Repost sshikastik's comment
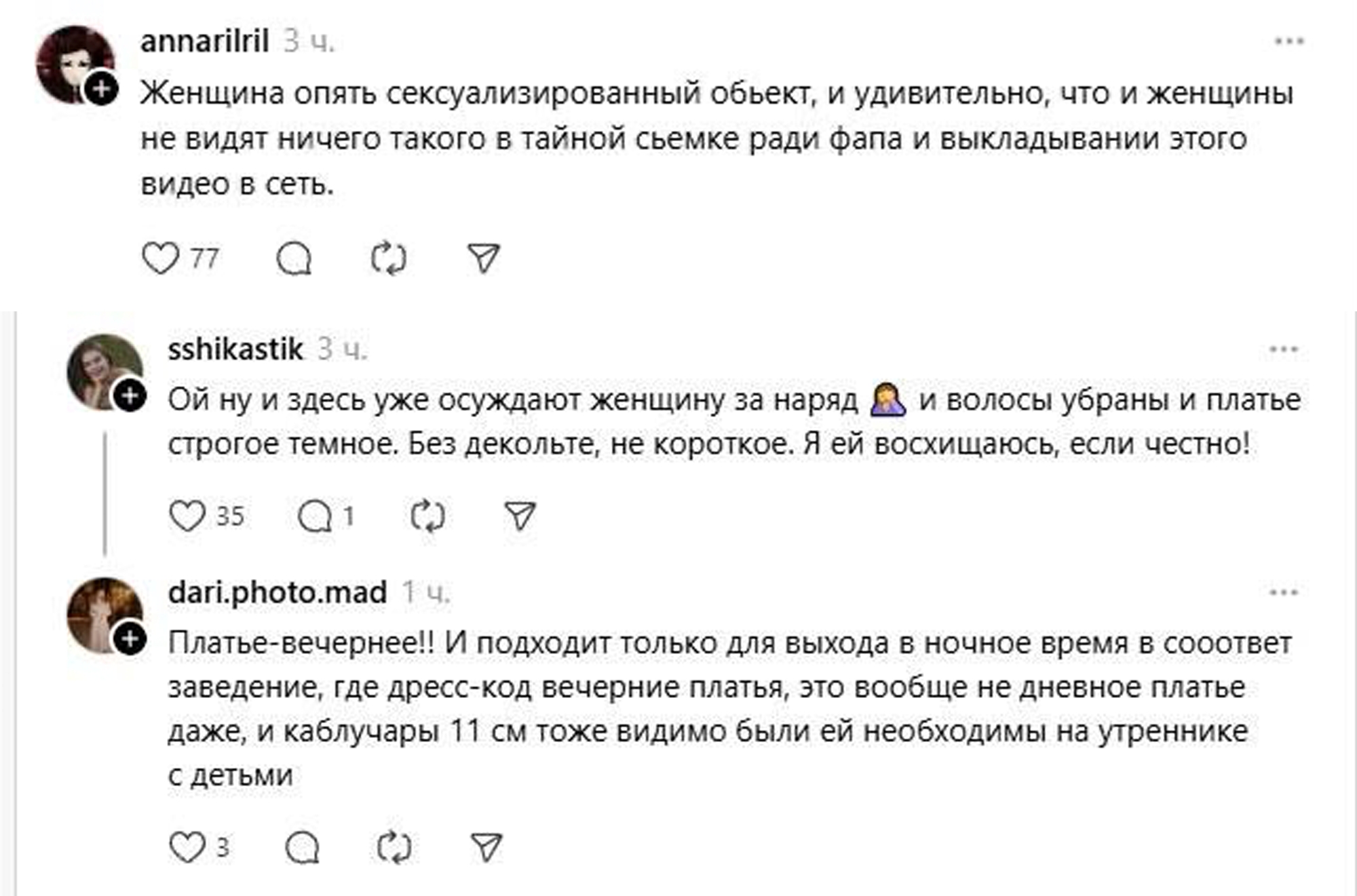The height and width of the screenshot is (896, 1357). [x=428, y=516]
